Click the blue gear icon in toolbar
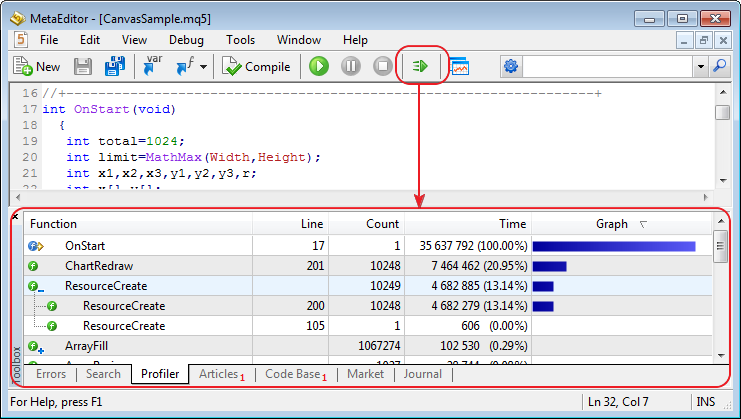Screen dimensions: 741x419 (x=511, y=67)
